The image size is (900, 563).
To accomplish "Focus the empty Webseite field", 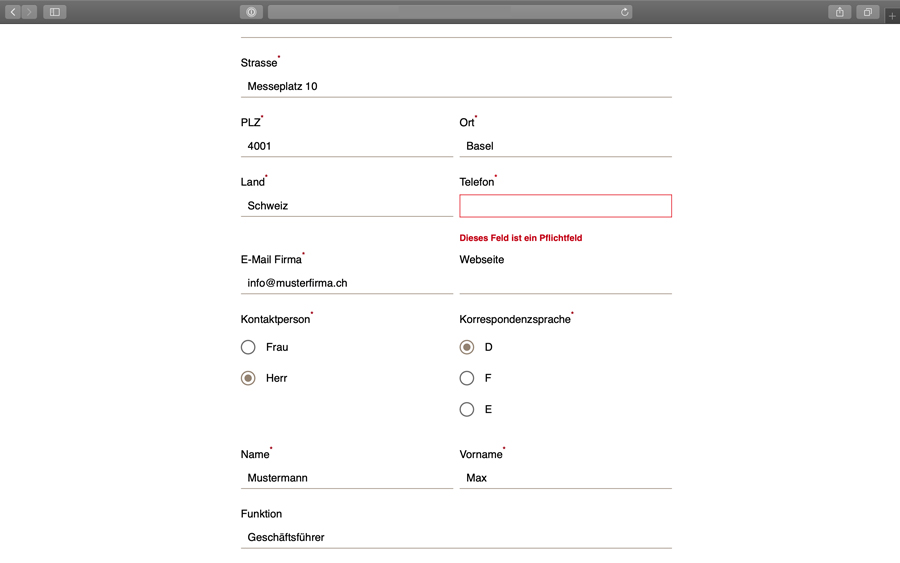I will 565,283.
